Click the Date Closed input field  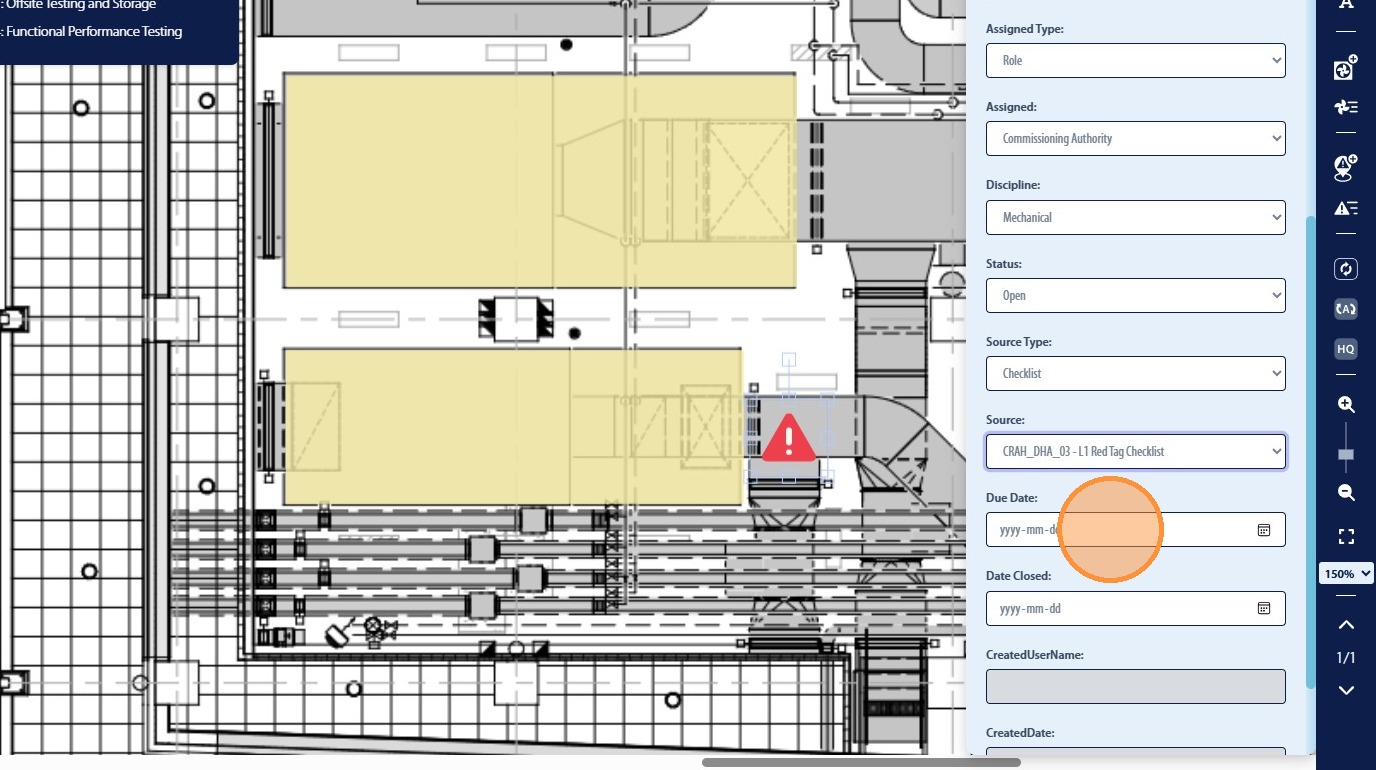click(1136, 608)
